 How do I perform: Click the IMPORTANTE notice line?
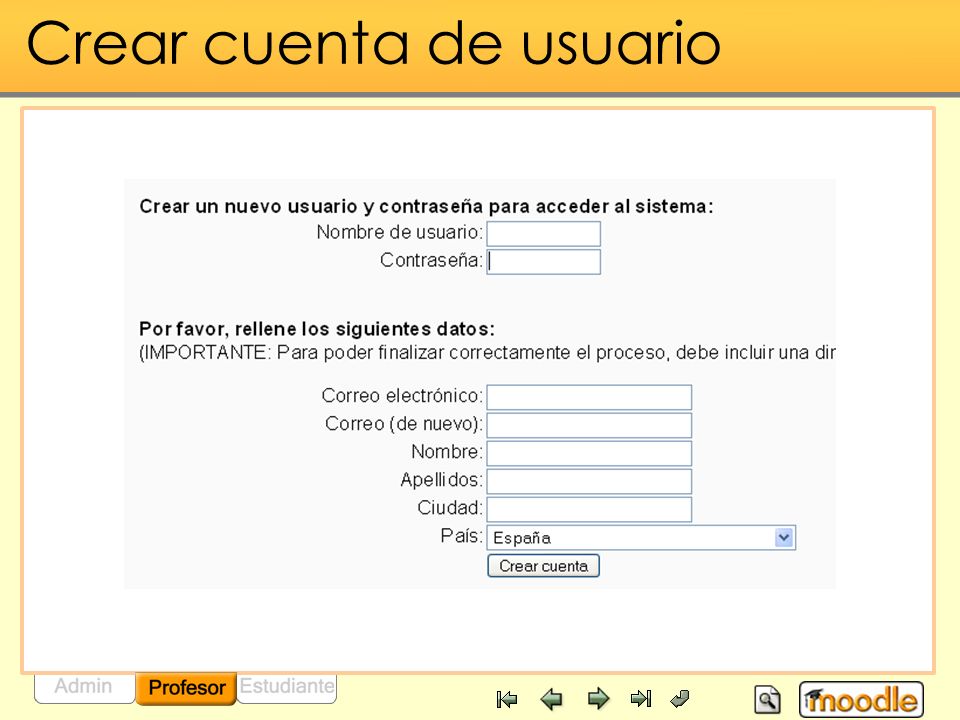[x=487, y=353]
